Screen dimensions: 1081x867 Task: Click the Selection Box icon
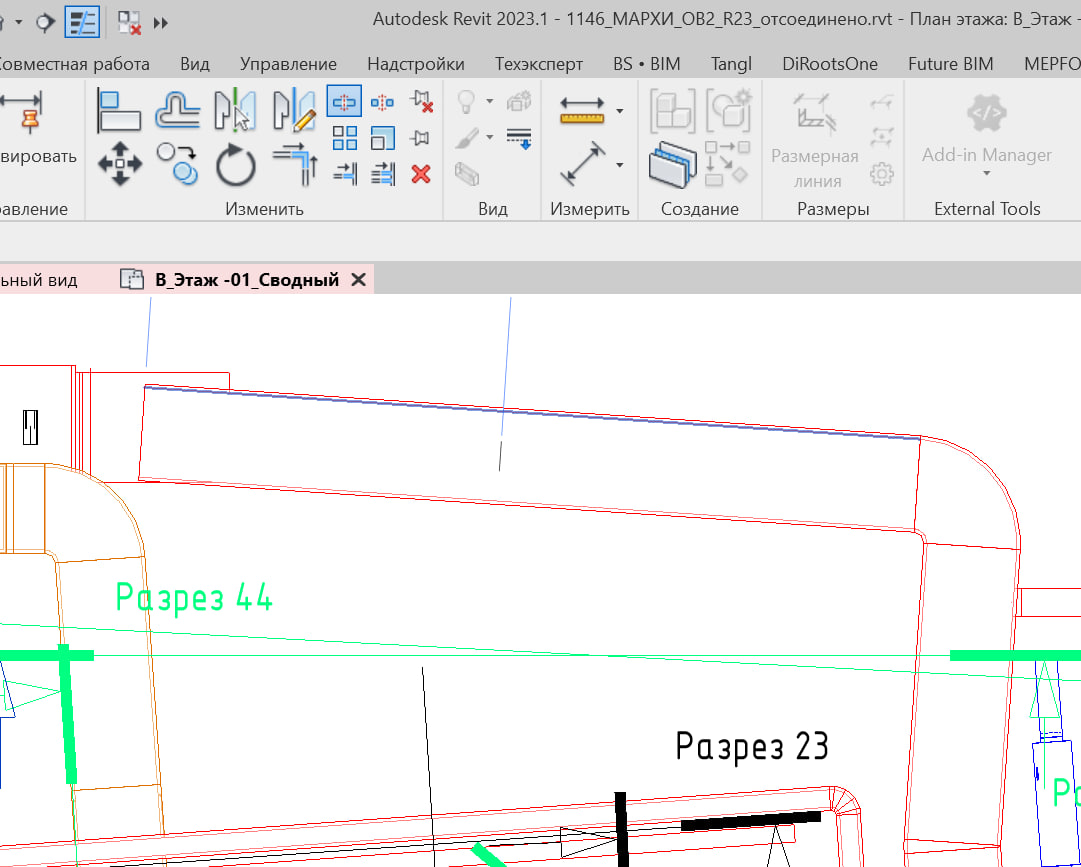pyautogui.click(x=467, y=174)
